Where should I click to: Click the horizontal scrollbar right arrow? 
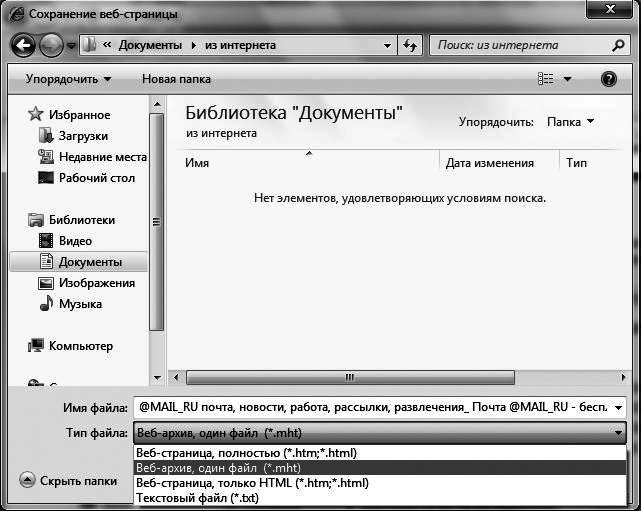tap(623, 377)
